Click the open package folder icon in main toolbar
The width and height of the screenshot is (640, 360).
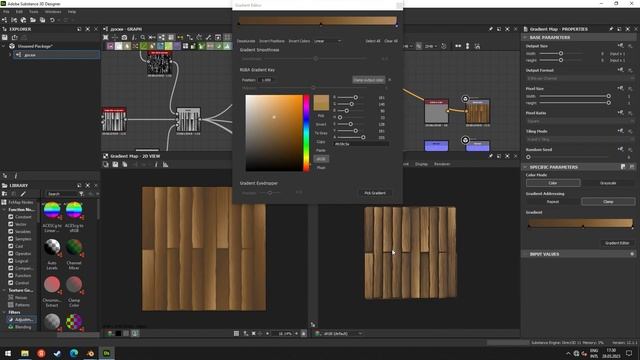(33, 20)
